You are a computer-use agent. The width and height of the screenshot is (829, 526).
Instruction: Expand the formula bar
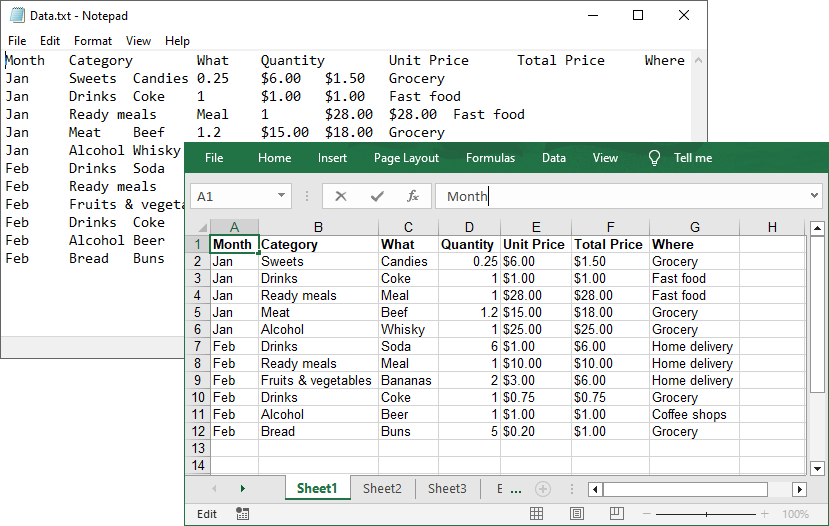[814, 196]
